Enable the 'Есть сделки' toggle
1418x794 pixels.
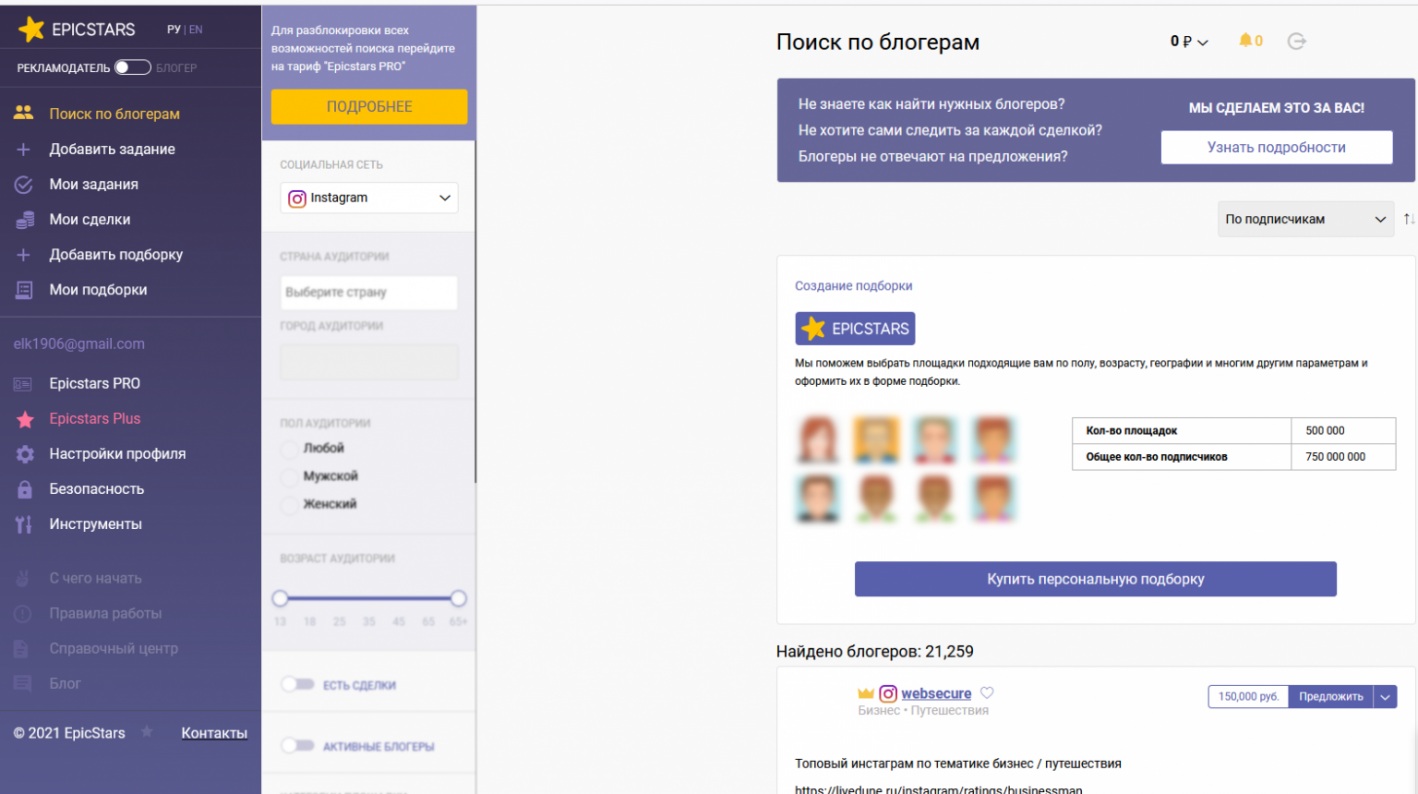[298, 685]
